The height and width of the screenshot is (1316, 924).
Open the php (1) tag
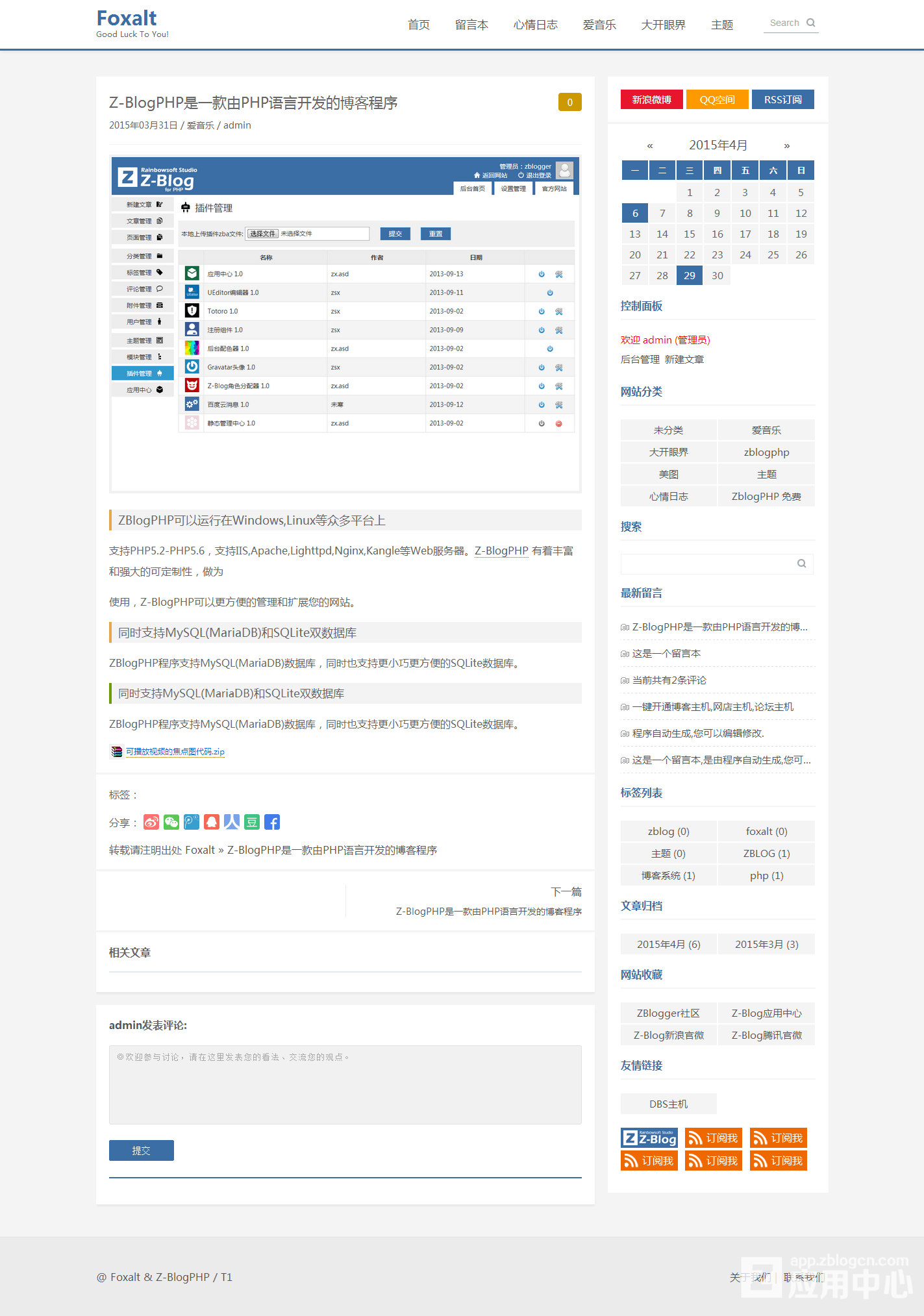766,875
